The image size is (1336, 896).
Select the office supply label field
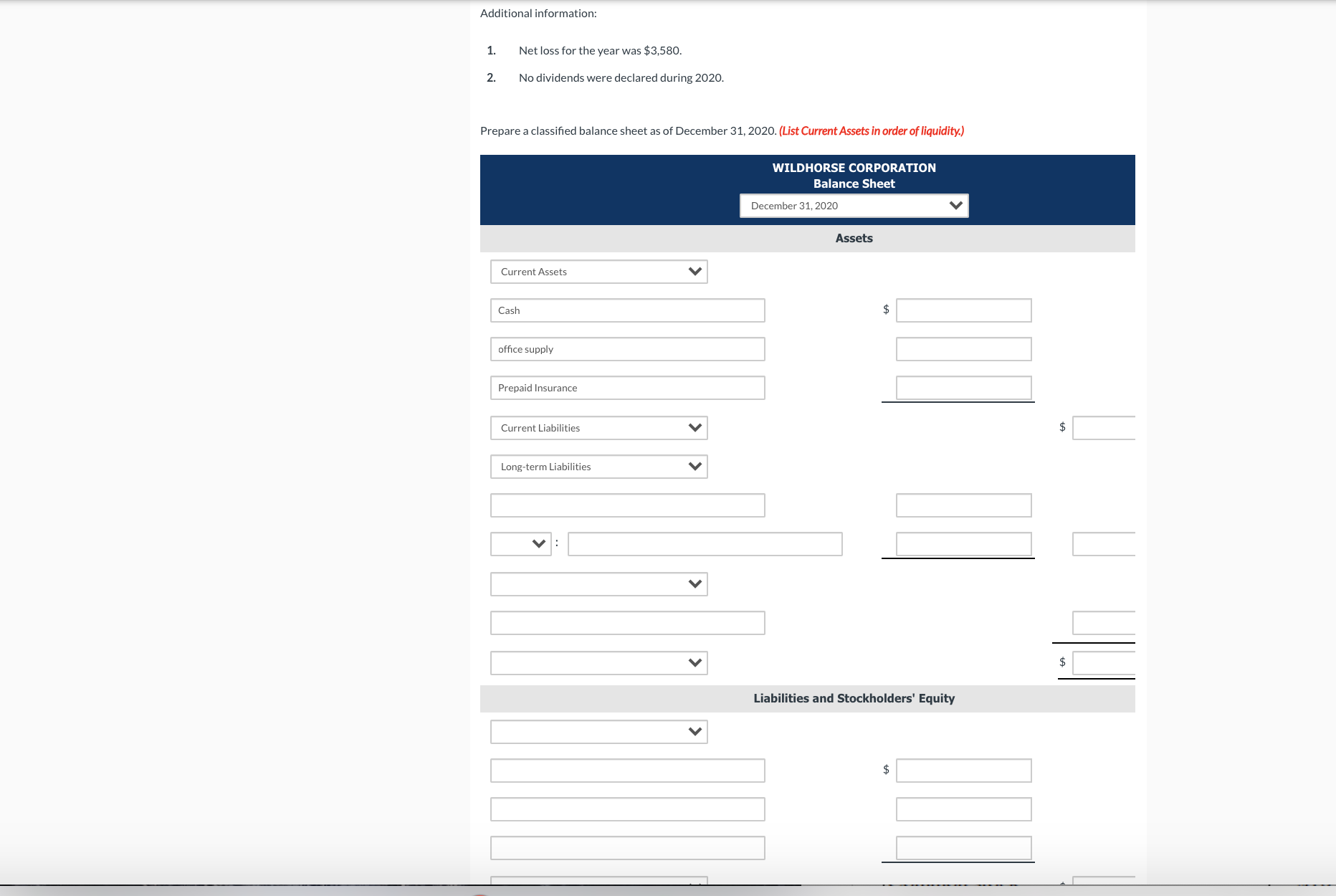pyautogui.click(x=627, y=349)
